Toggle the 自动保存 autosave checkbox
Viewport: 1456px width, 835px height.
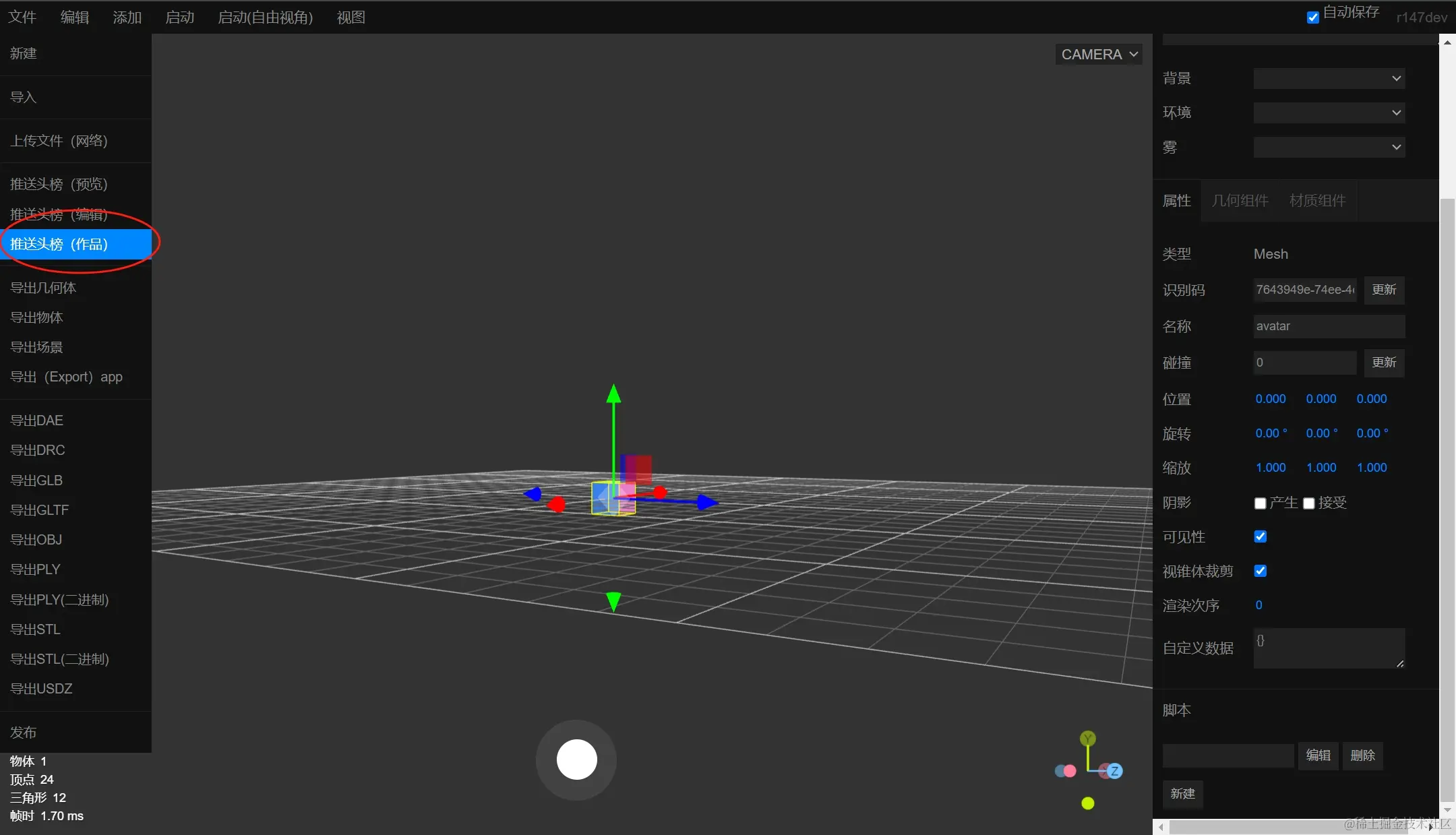coord(1312,18)
